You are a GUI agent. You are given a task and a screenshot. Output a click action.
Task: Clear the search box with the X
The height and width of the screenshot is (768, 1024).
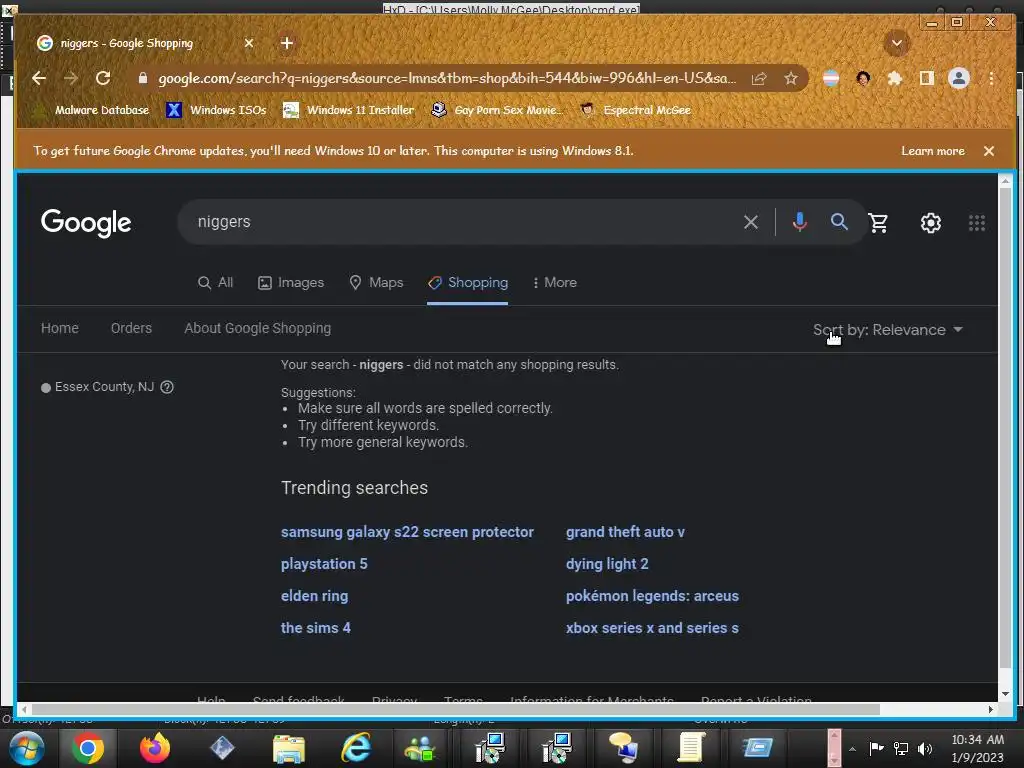pos(751,222)
